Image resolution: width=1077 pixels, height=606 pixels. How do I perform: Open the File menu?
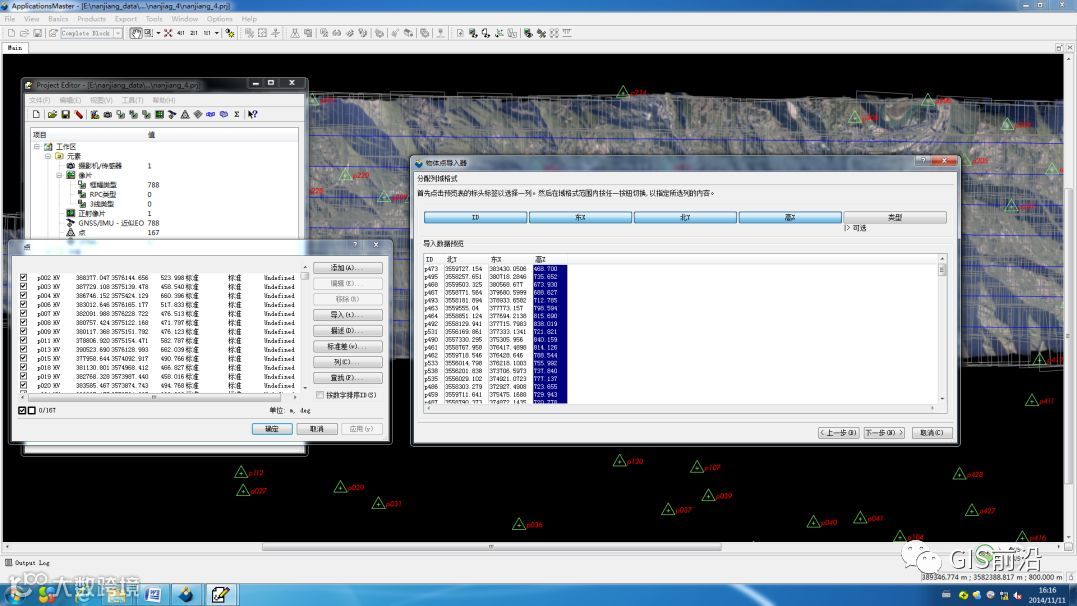10,19
